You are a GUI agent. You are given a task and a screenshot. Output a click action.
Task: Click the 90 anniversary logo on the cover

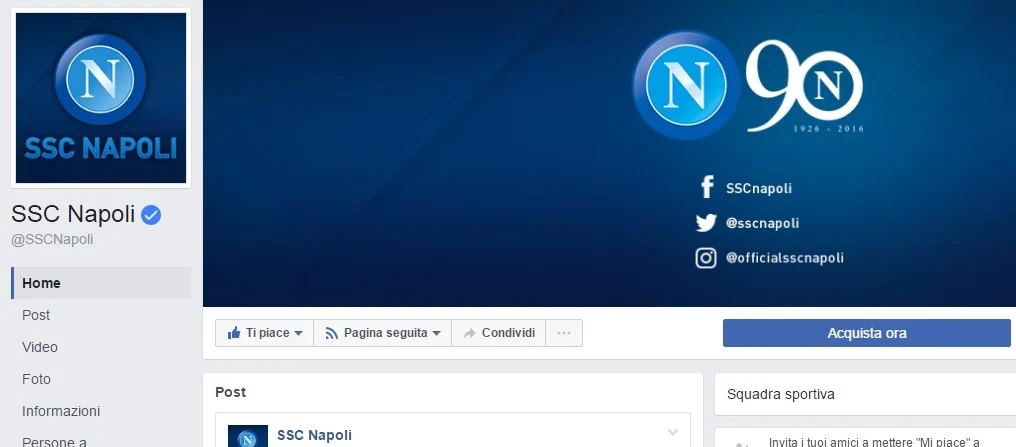point(805,85)
